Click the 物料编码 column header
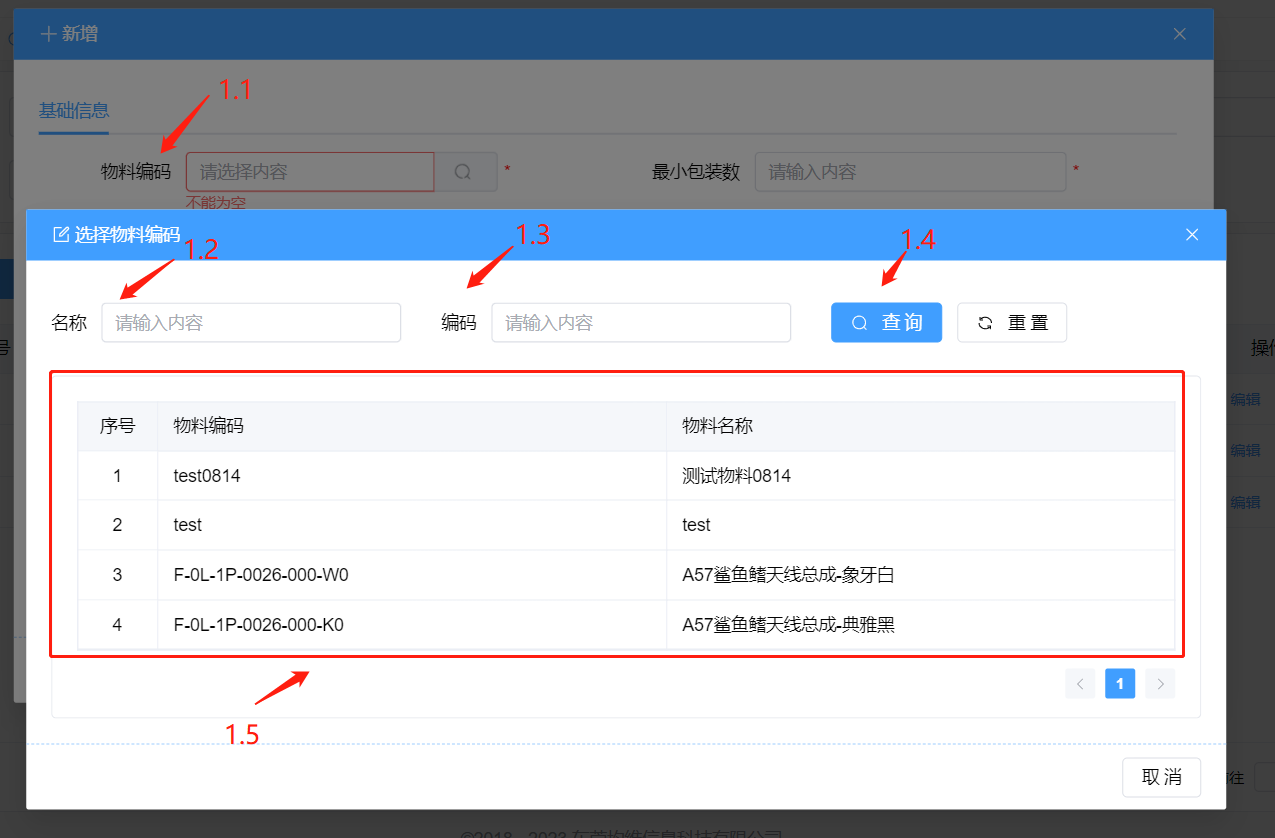1275x838 pixels. 208,426
